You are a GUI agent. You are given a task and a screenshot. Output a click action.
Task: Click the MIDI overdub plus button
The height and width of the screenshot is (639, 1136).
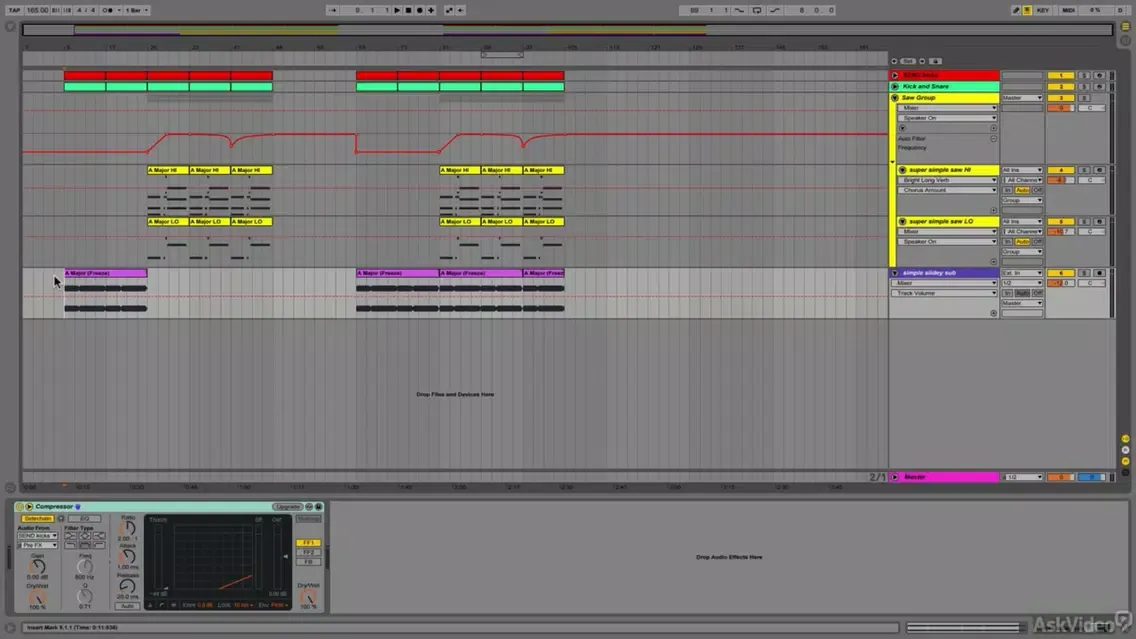point(431,10)
